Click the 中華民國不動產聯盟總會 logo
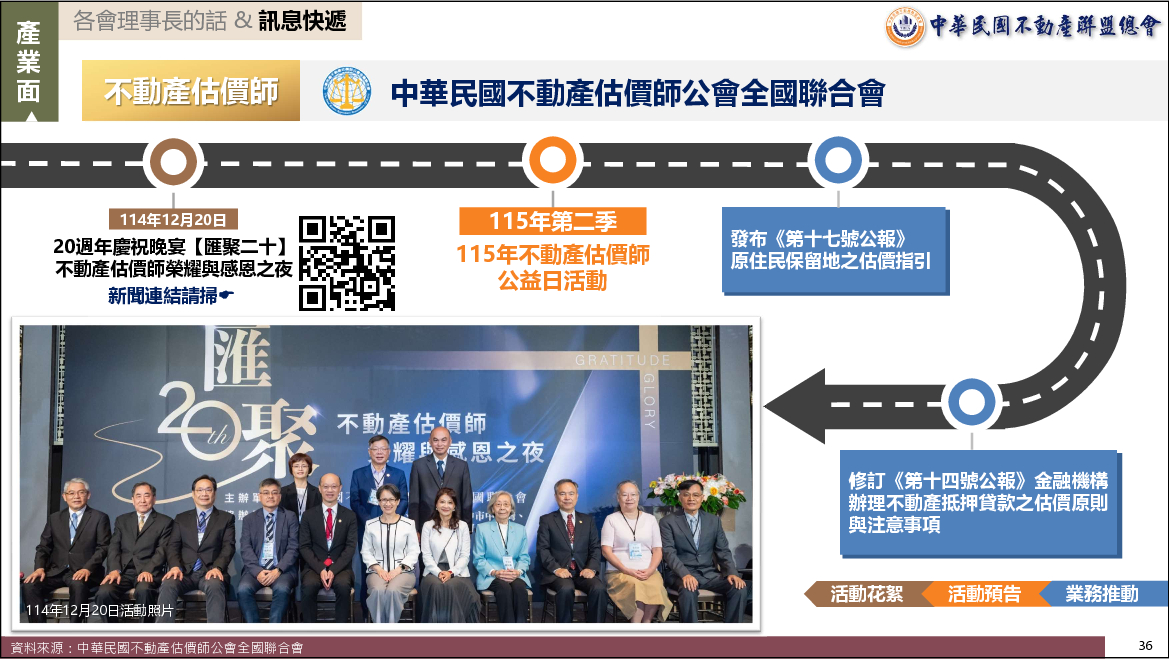This screenshot has width=1169, height=659. tap(1025, 26)
